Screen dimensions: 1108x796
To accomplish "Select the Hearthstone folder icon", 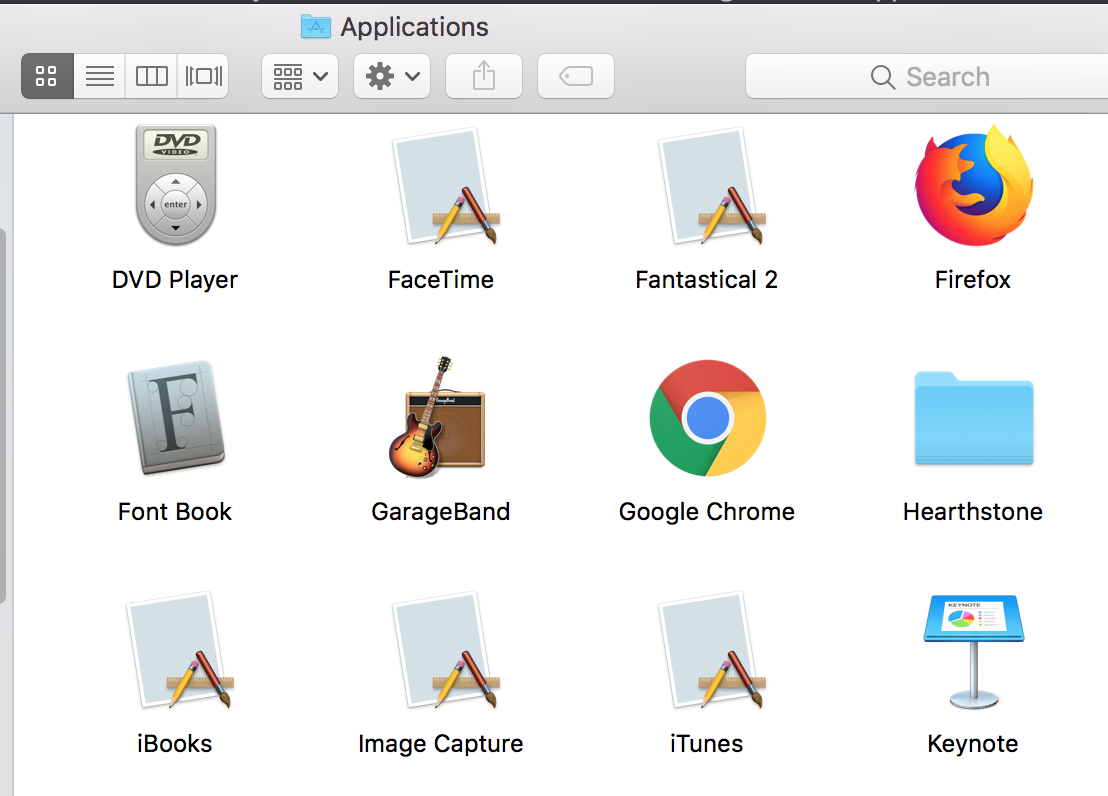I will [x=974, y=419].
